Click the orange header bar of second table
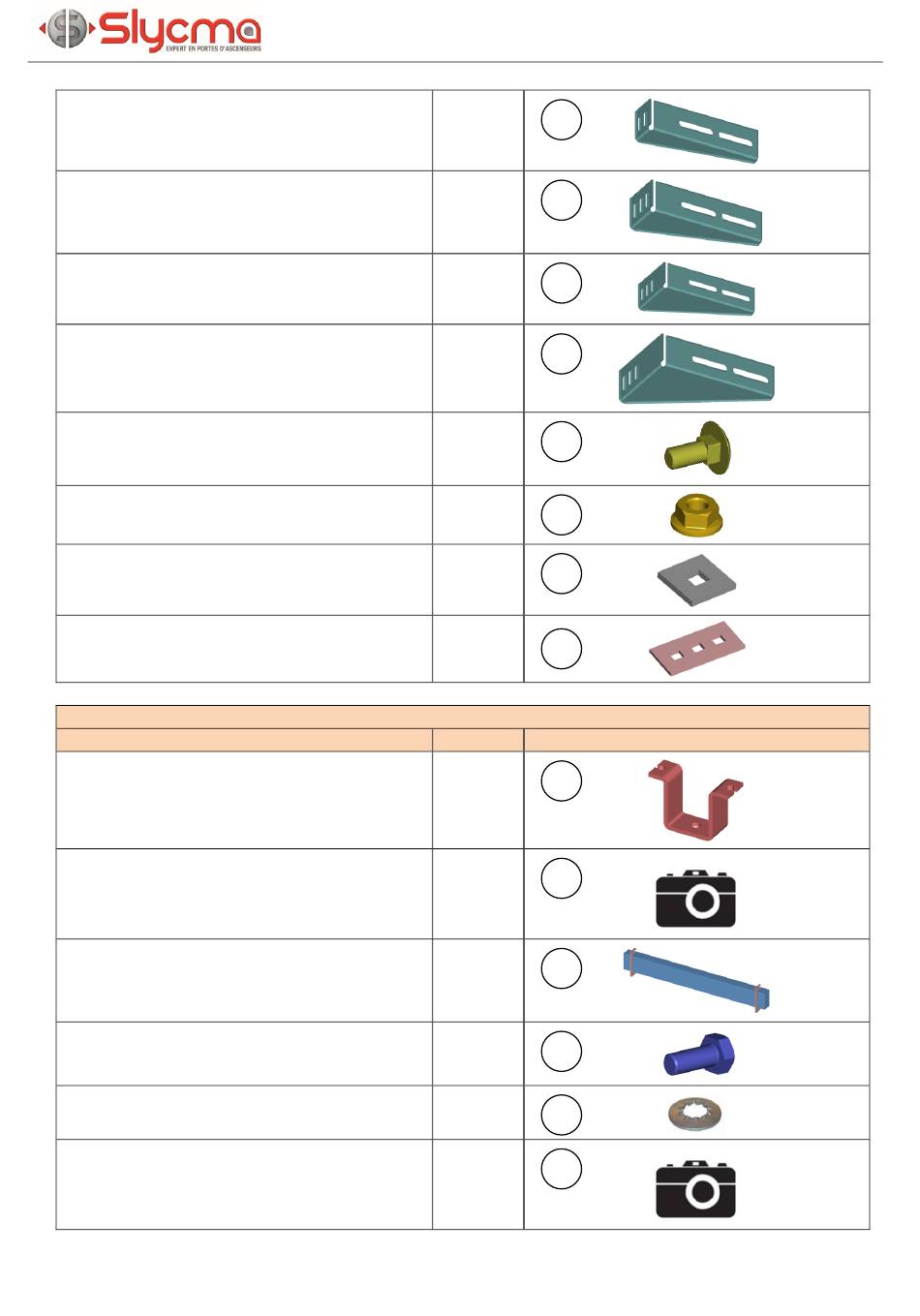Image resolution: width=920 pixels, height=1316 pixels. [x=463, y=717]
